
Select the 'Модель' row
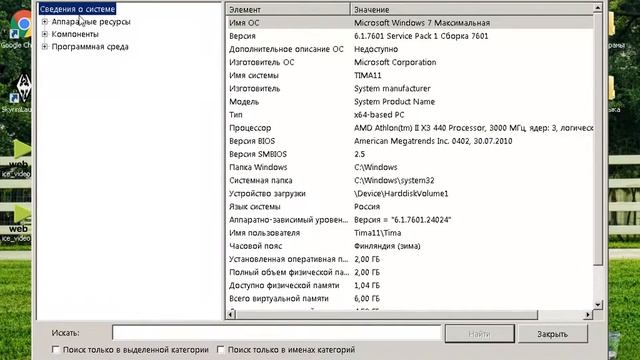pos(410,102)
